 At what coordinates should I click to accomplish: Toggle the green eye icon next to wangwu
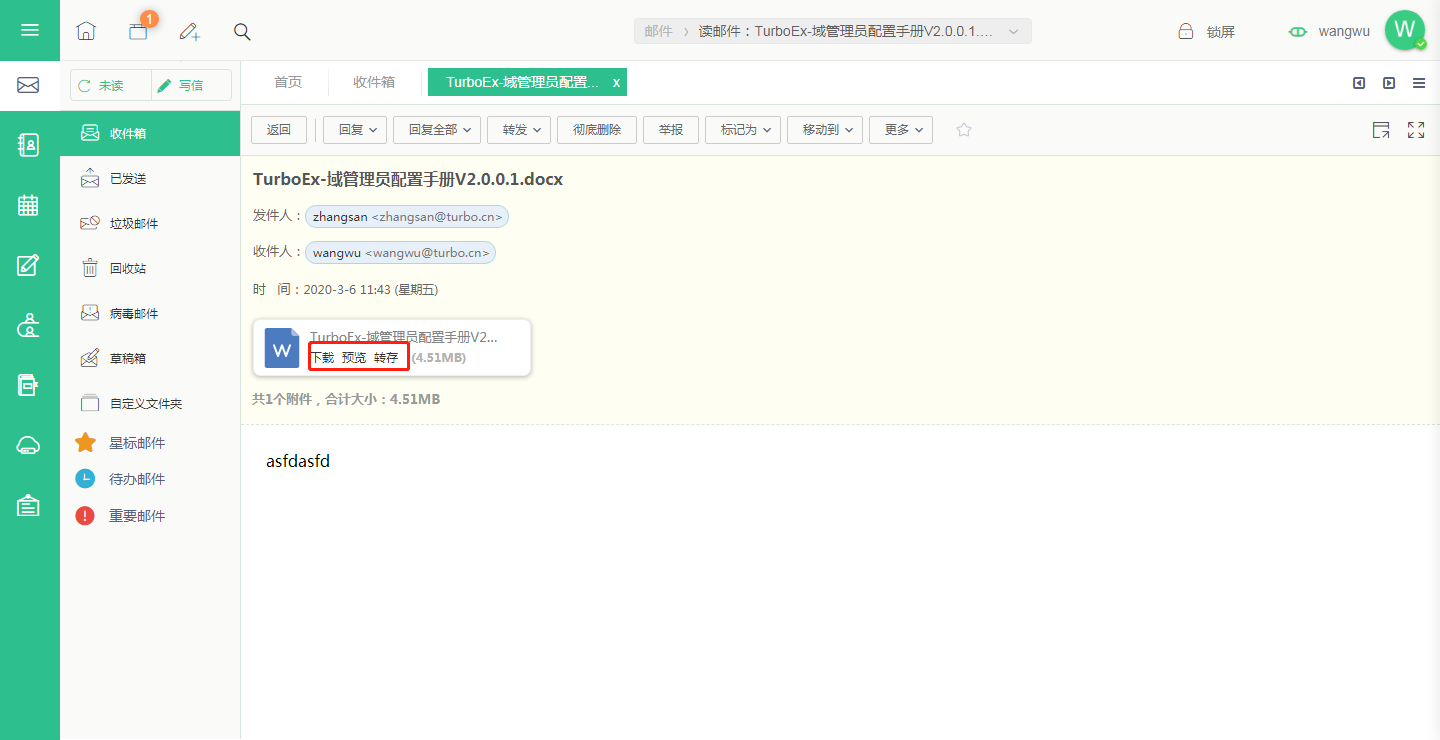coord(1298,31)
